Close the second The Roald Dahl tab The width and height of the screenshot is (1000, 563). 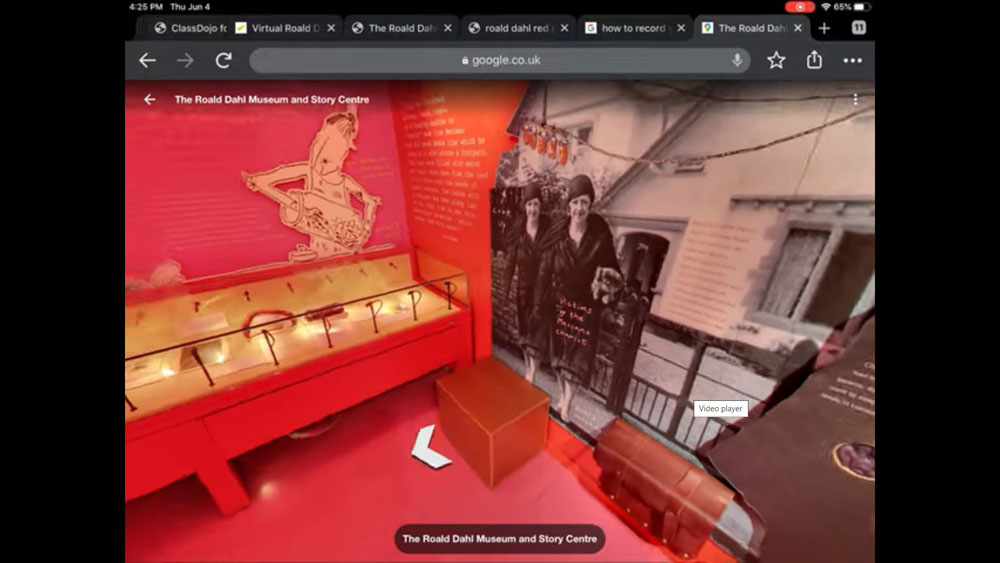click(448, 28)
